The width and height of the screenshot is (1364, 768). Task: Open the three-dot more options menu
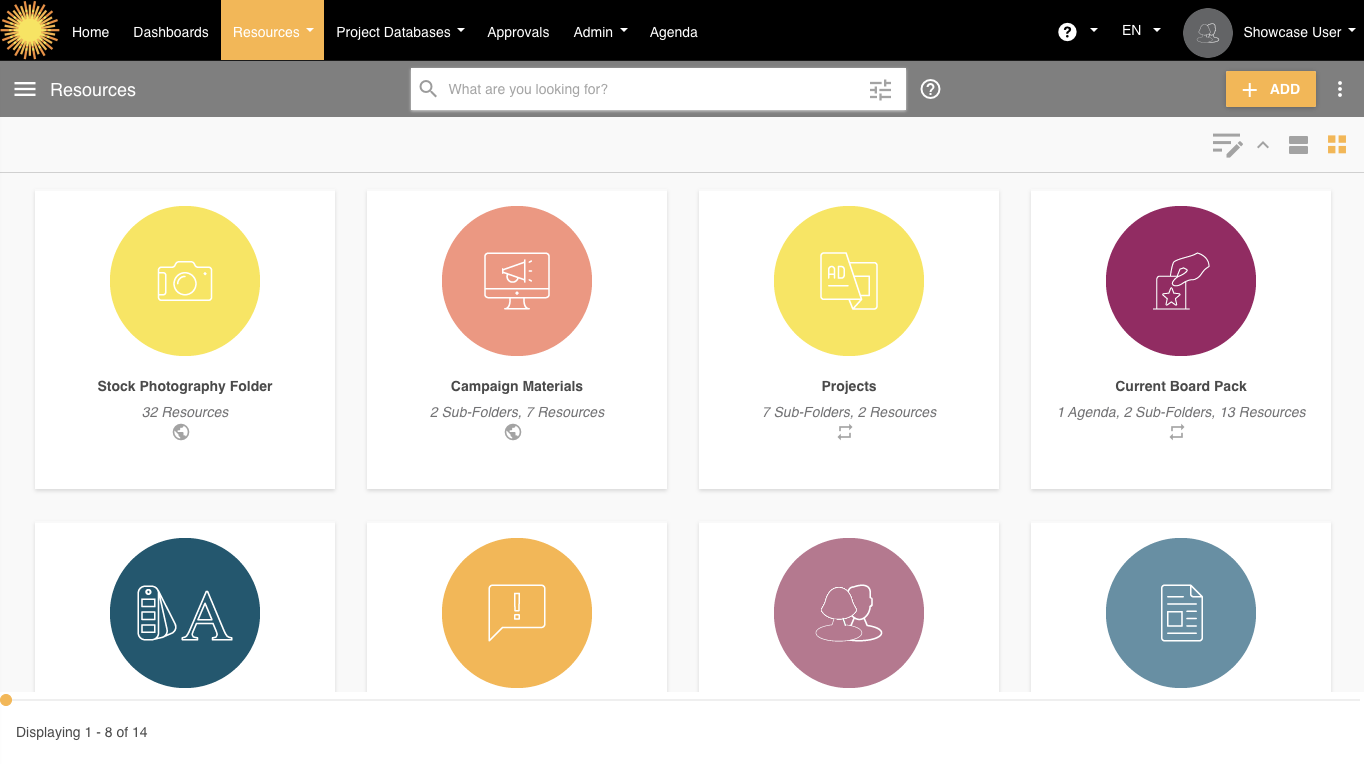coord(1340,89)
